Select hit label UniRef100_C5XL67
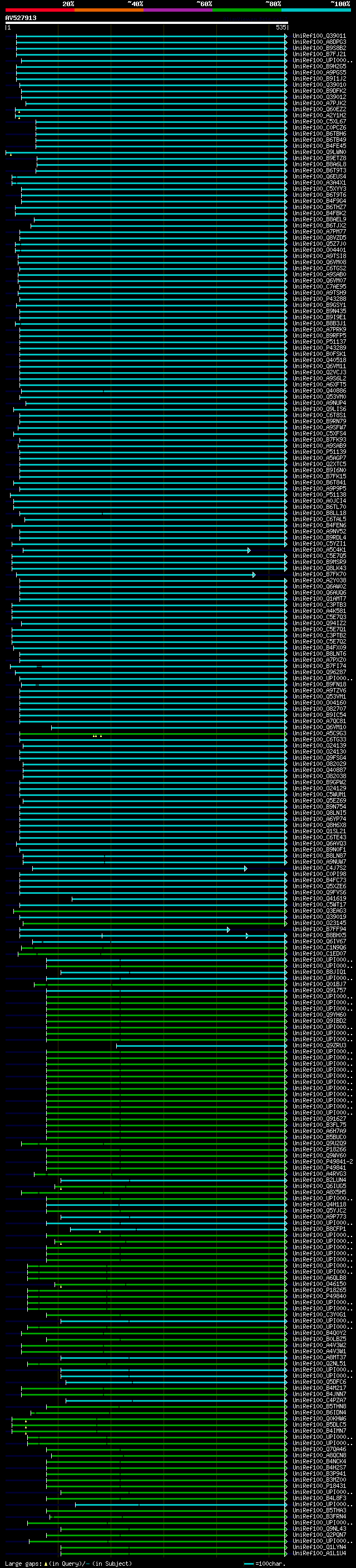 319,122
